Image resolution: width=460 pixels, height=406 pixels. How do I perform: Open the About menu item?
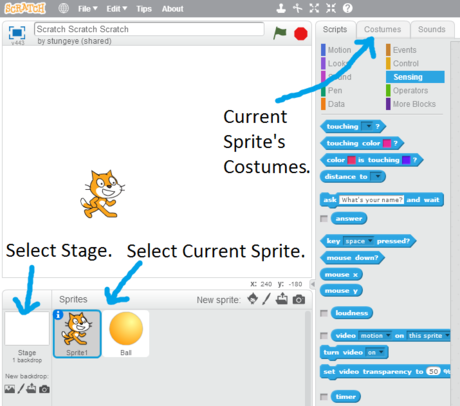[172, 9]
